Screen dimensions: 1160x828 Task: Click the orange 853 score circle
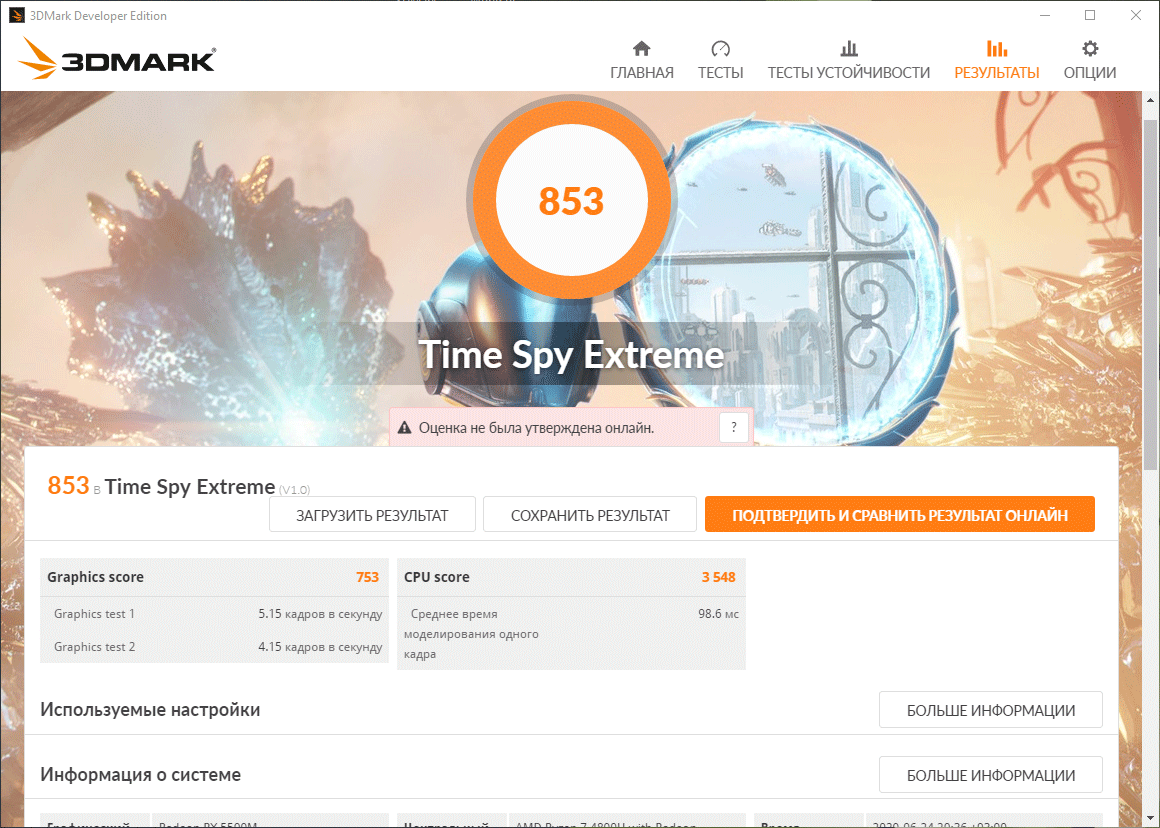(571, 201)
